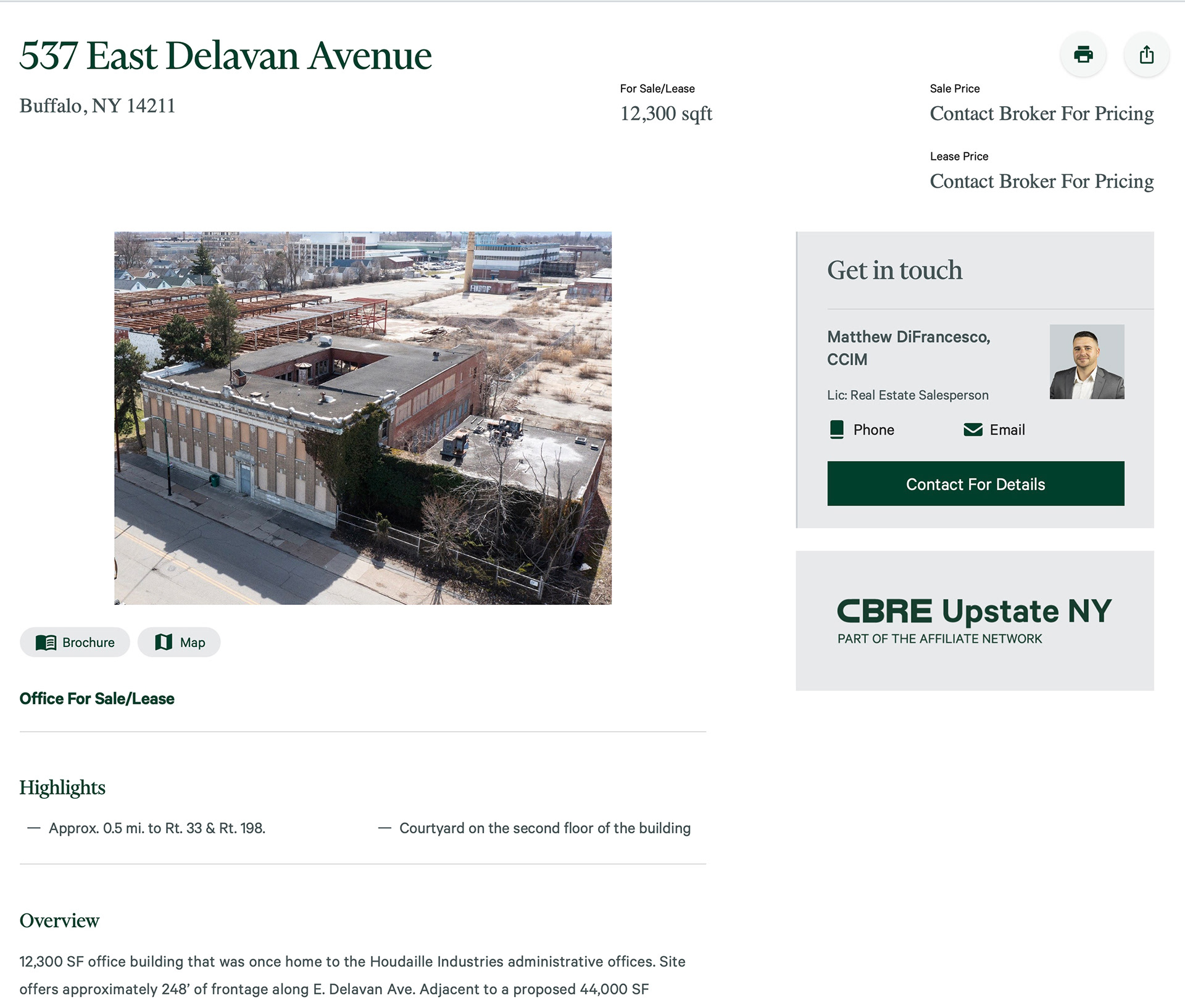Click the 12,300 sqft size value

click(x=666, y=114)
